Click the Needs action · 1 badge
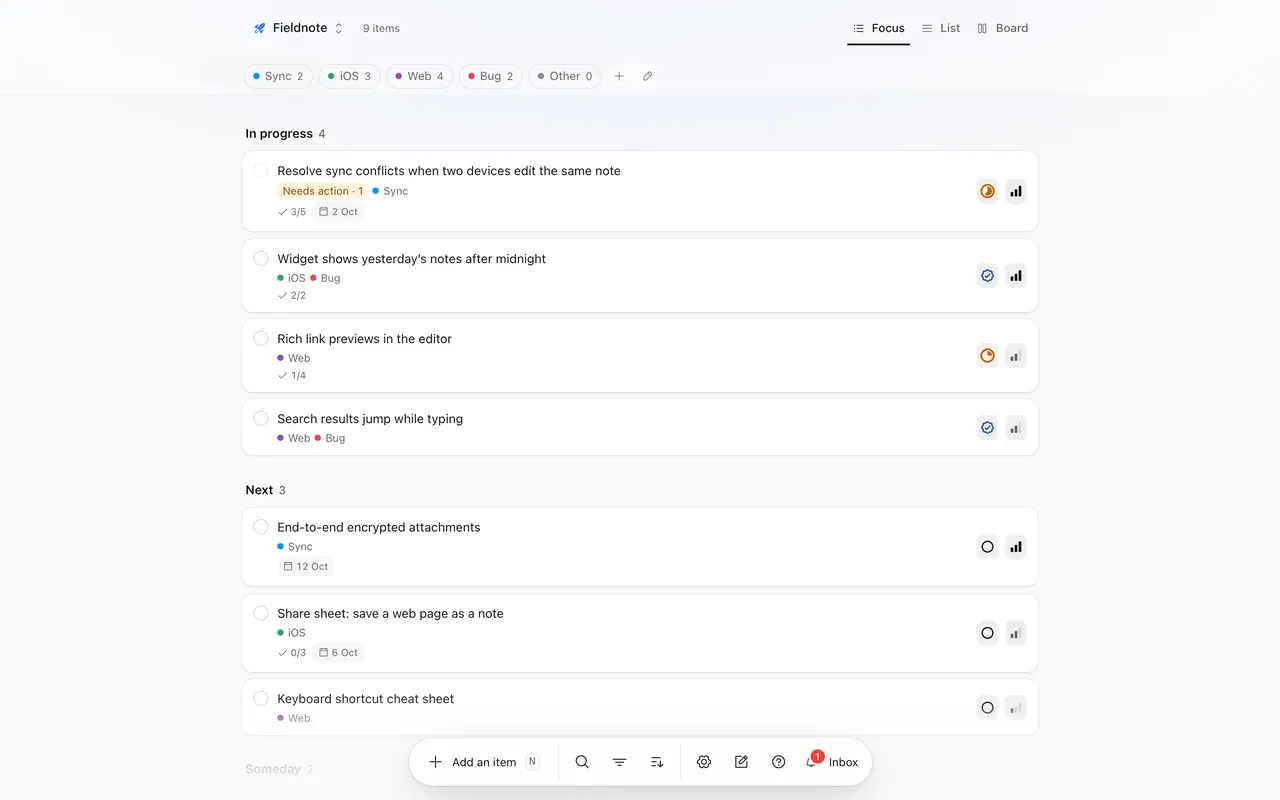The height and width of the screenshot is (800, 1280). coord(322,191)
